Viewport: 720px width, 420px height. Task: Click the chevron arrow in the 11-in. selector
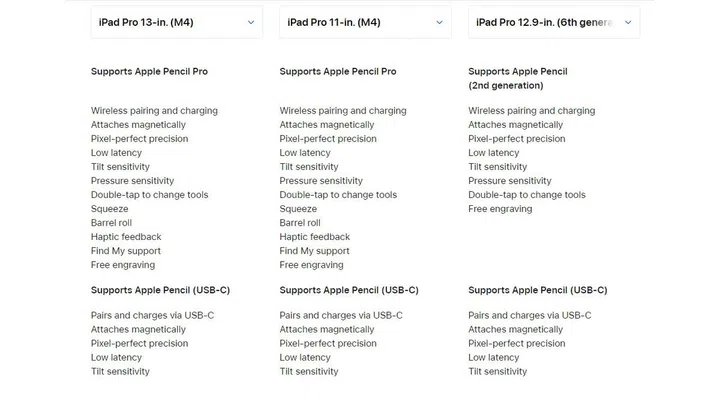[438, 22]
